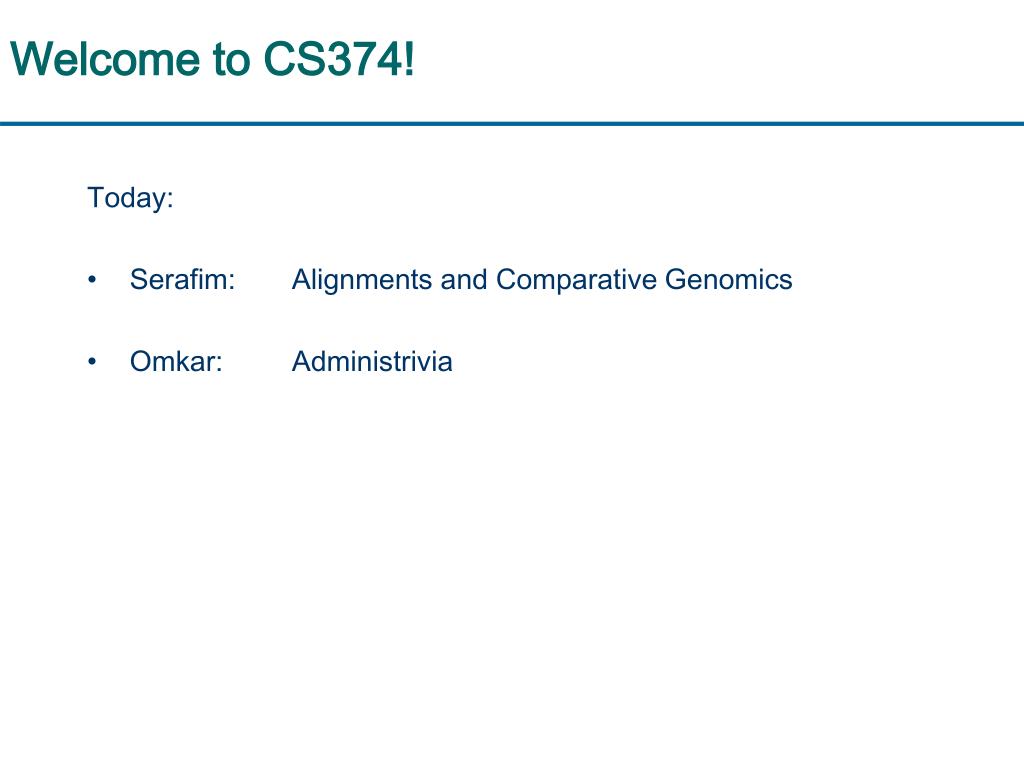This screenshot has width=1024, height=768.
Task: Select the word "to" in the slide title
Action: coord(231,60)
